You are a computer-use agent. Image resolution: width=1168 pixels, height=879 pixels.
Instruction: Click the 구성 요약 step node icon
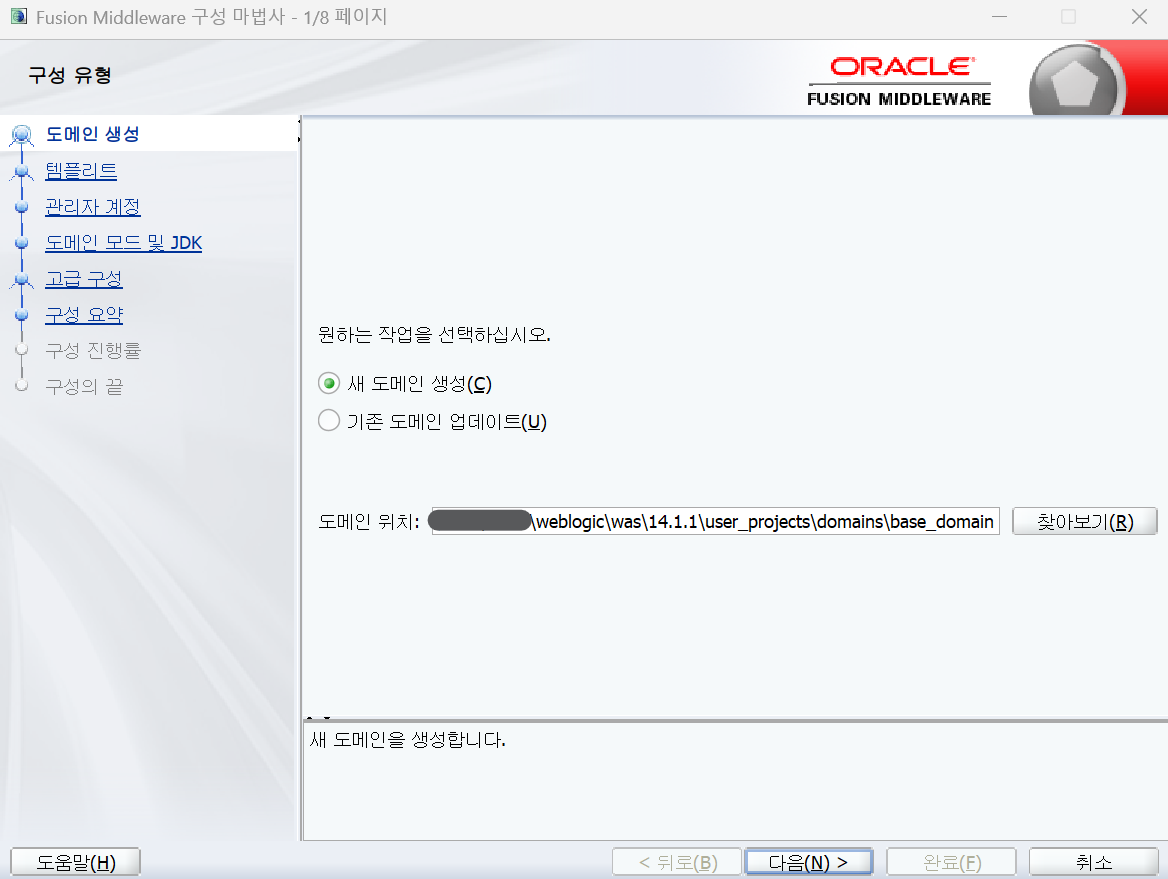pos(22,314)
